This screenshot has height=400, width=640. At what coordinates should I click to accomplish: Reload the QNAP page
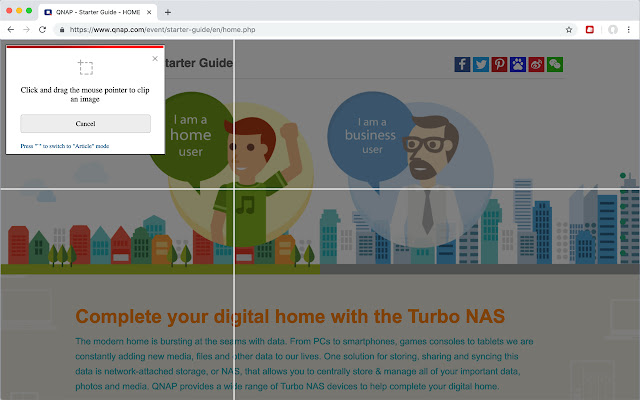tap(42, 29)
